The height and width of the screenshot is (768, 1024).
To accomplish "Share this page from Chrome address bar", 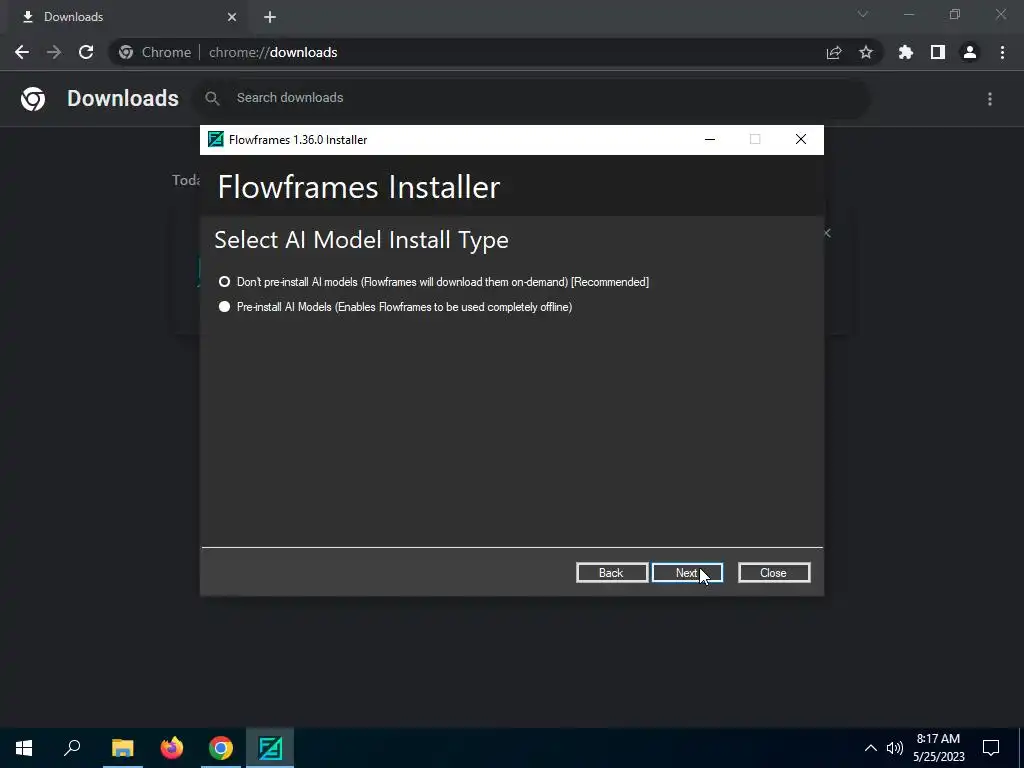I will coord(834,52).
